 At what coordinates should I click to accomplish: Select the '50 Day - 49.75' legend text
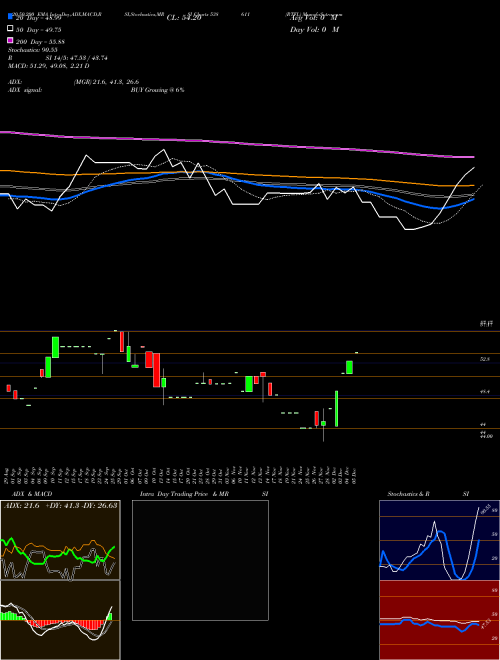pyautogui.click(x=39, y=30)
